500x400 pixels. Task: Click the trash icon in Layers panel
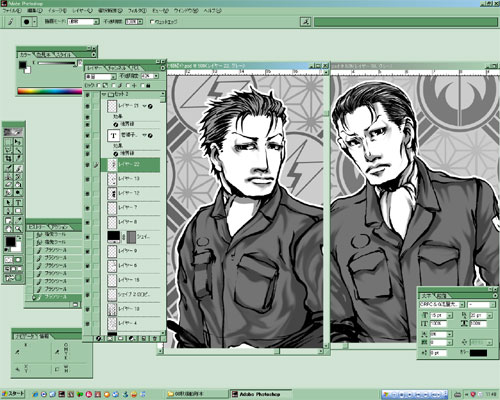point(155,338)
